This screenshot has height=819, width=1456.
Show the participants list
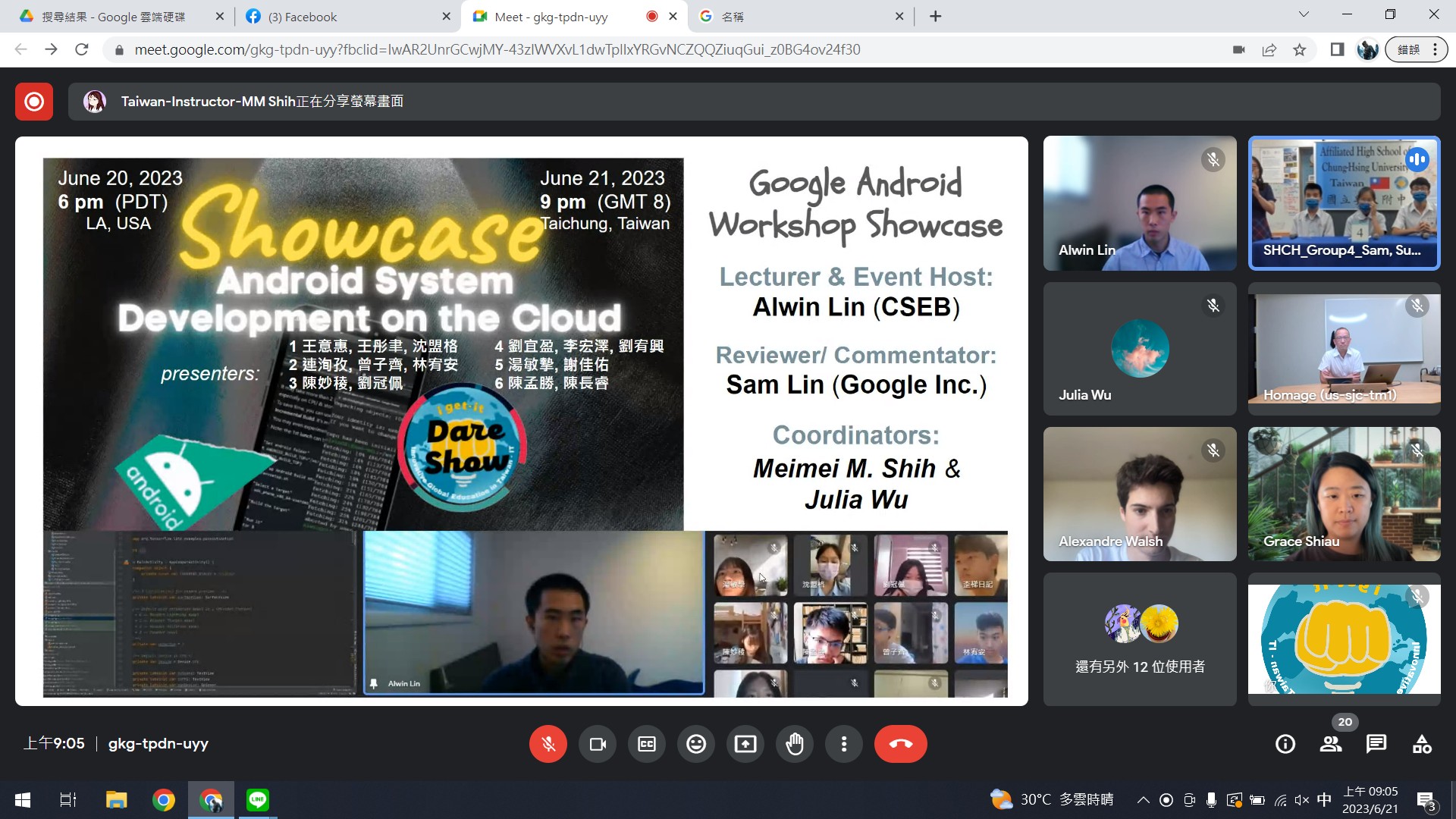coord(1331,744)
